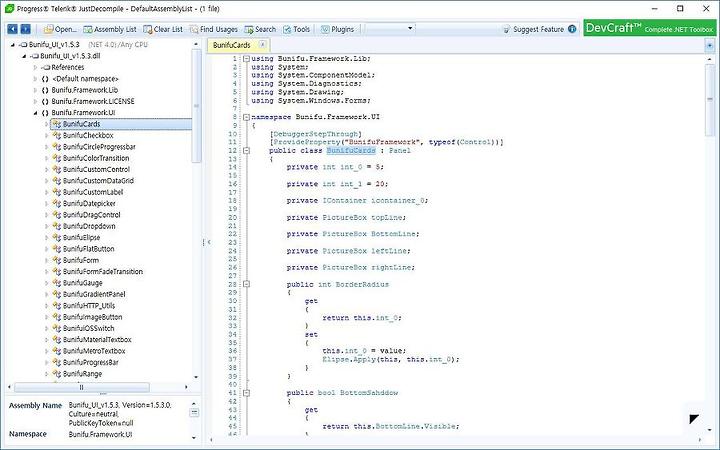Click the BunifuFormFadeTransition class icon
720x450 pixels.
56,271
